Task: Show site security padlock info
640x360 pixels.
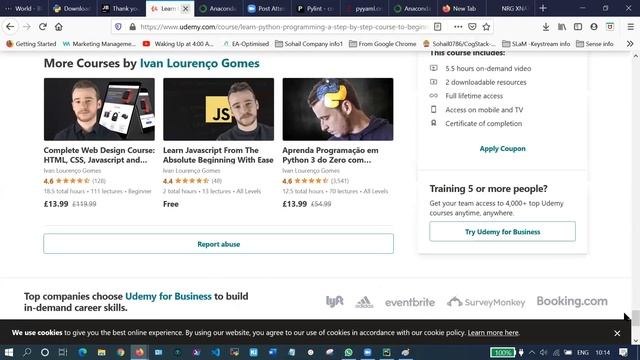Action: [132, 27]
